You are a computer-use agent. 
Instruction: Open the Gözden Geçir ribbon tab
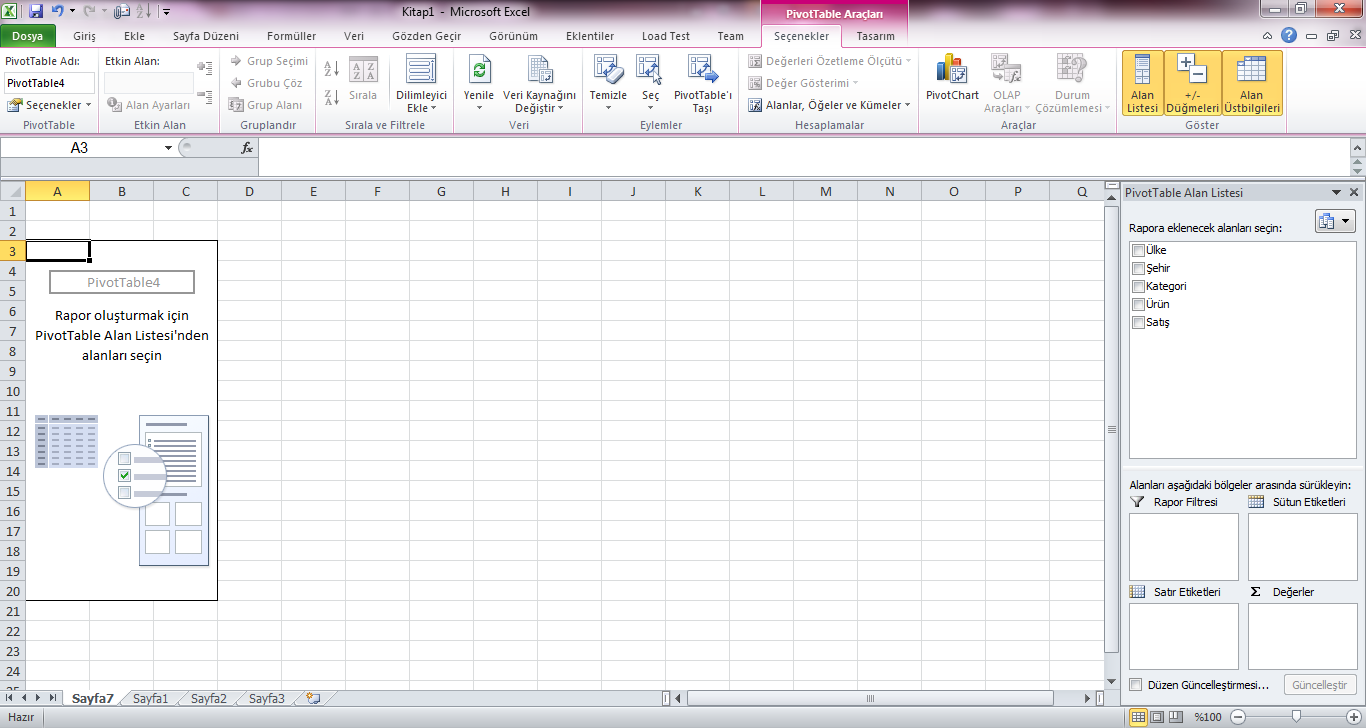(426, 36)
